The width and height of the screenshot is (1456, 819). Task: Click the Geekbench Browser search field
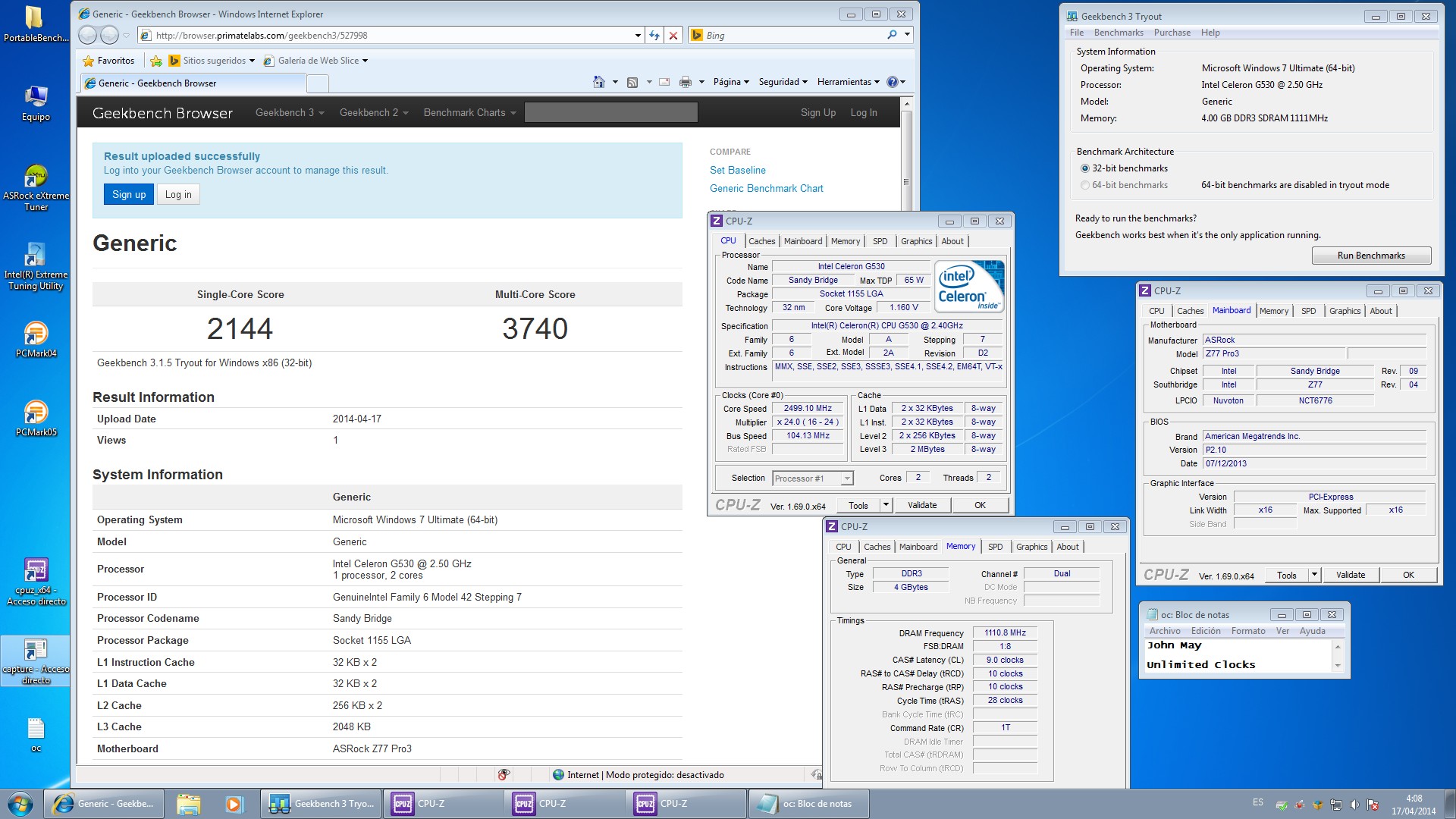[610, 112]
